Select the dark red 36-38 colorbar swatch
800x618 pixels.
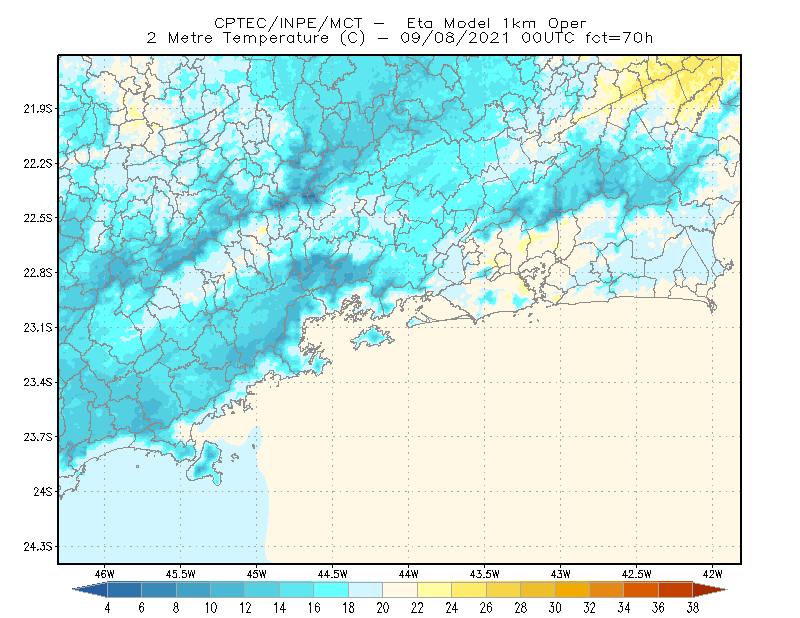pyautogui.click(x=676, y=590)
